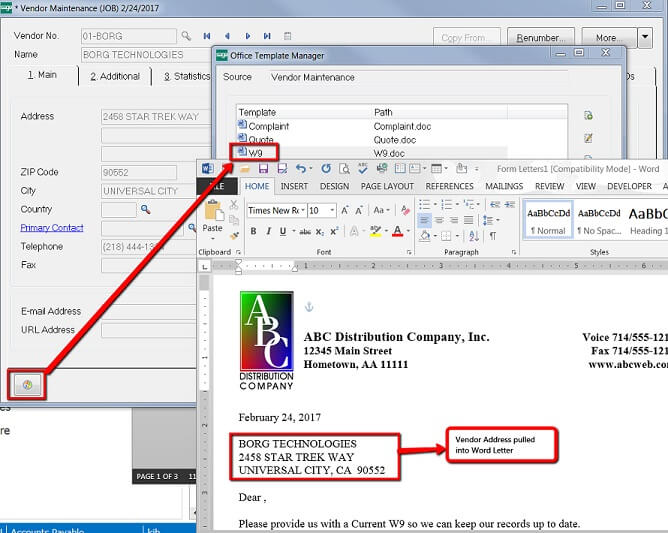Select the W9 template row
The image size is (668, 533).
(373, 153)
